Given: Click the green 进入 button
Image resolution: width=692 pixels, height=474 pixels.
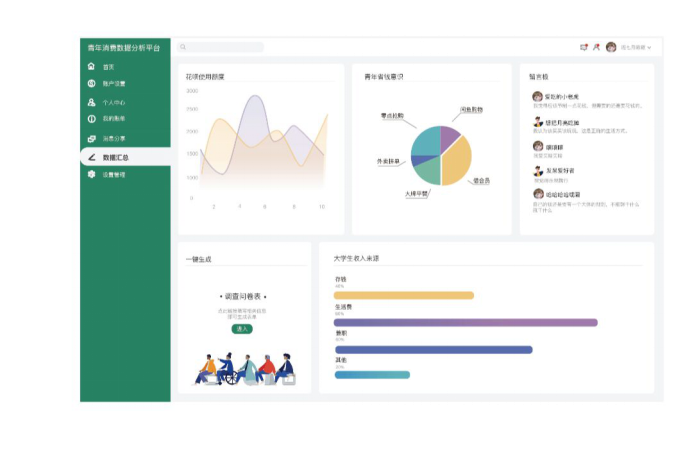Looking at the screenshot, I should pyautogui.click(x=242, y=329).
